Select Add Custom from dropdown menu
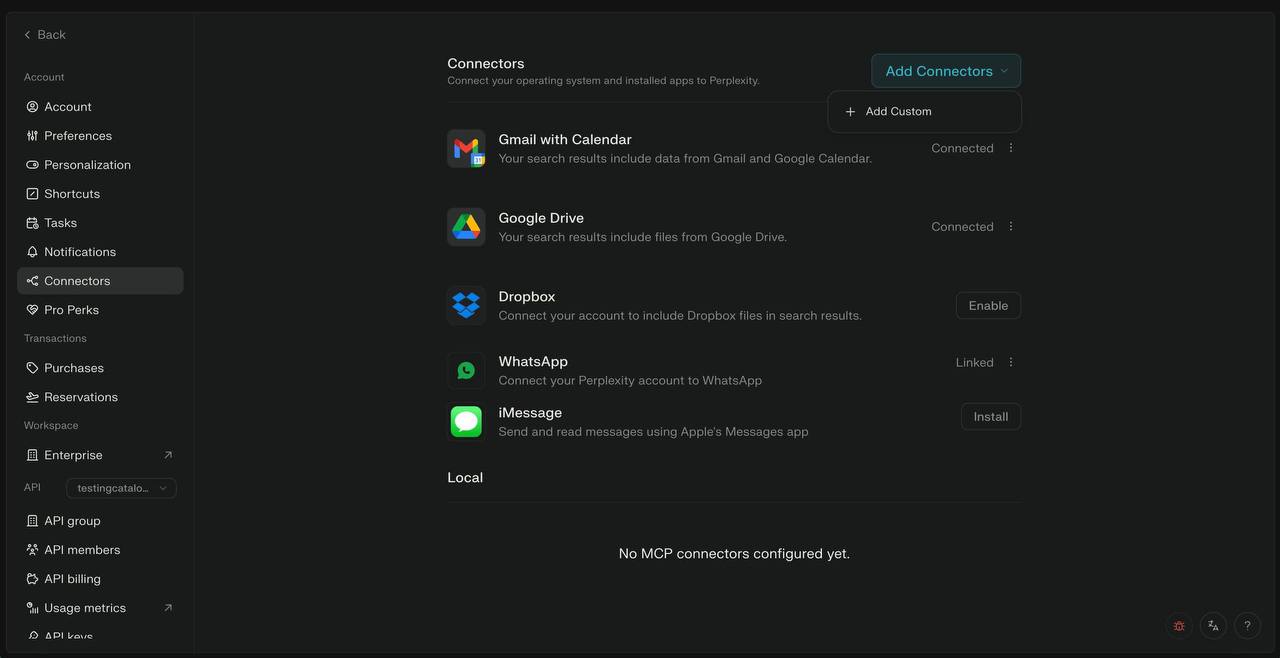The image size is (1280, 658). point(898,112)
